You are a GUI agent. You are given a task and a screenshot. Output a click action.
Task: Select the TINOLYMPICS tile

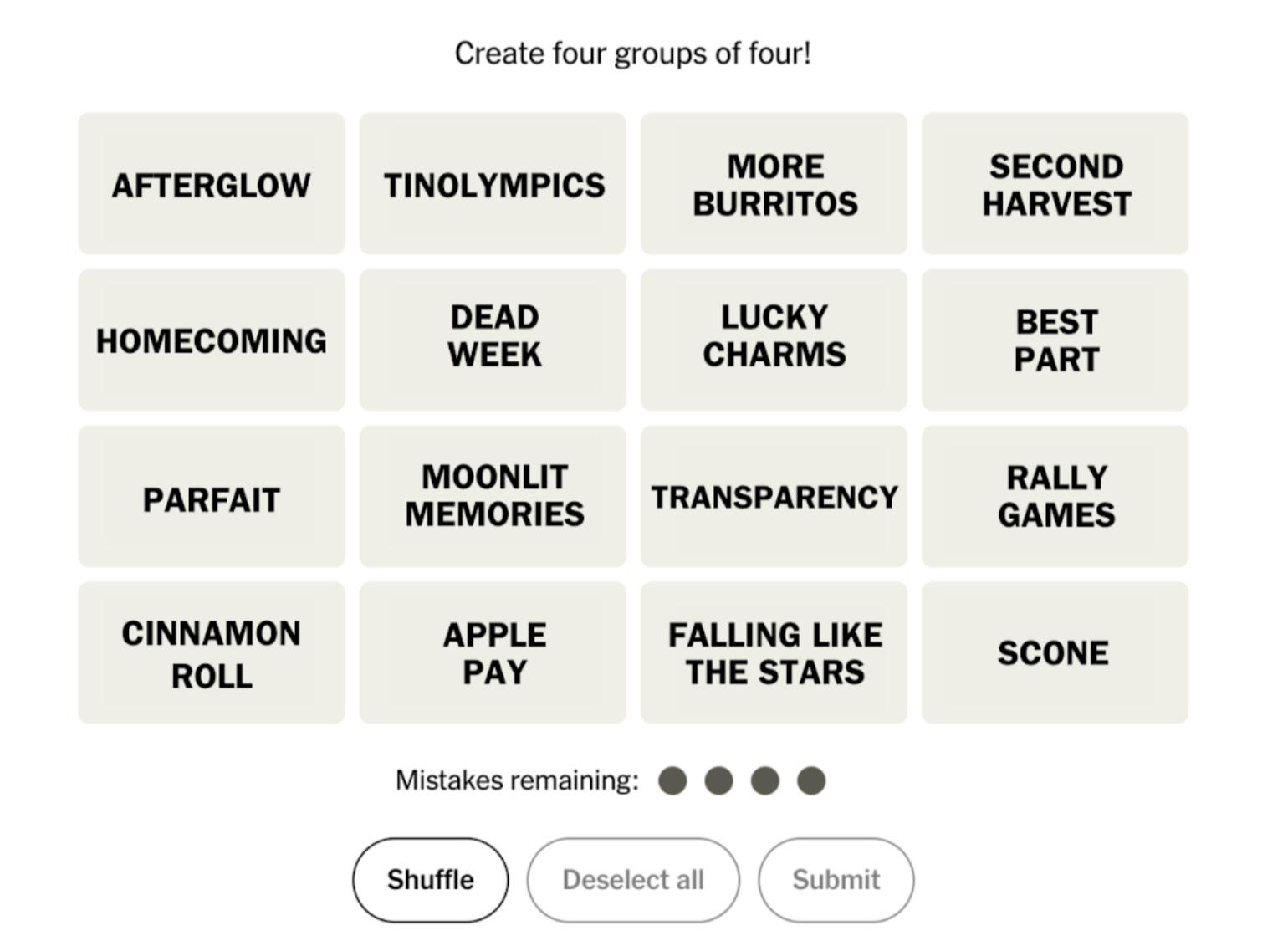click(493, 184)
